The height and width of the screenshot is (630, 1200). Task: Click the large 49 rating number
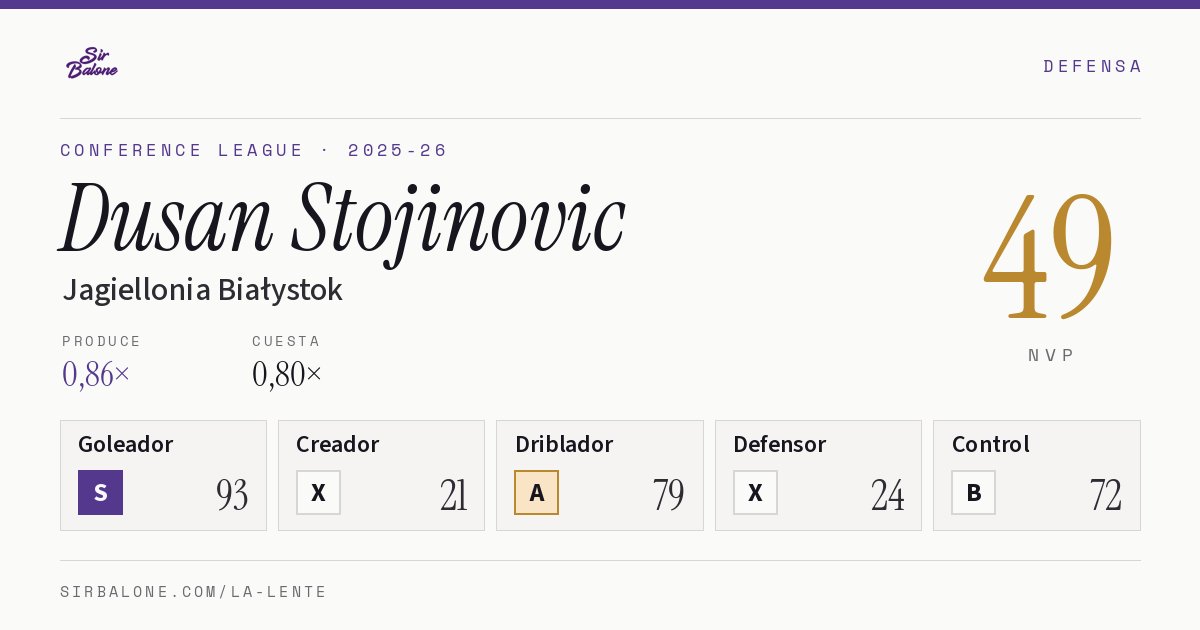pyautogui.click(x=1049, y=257)
